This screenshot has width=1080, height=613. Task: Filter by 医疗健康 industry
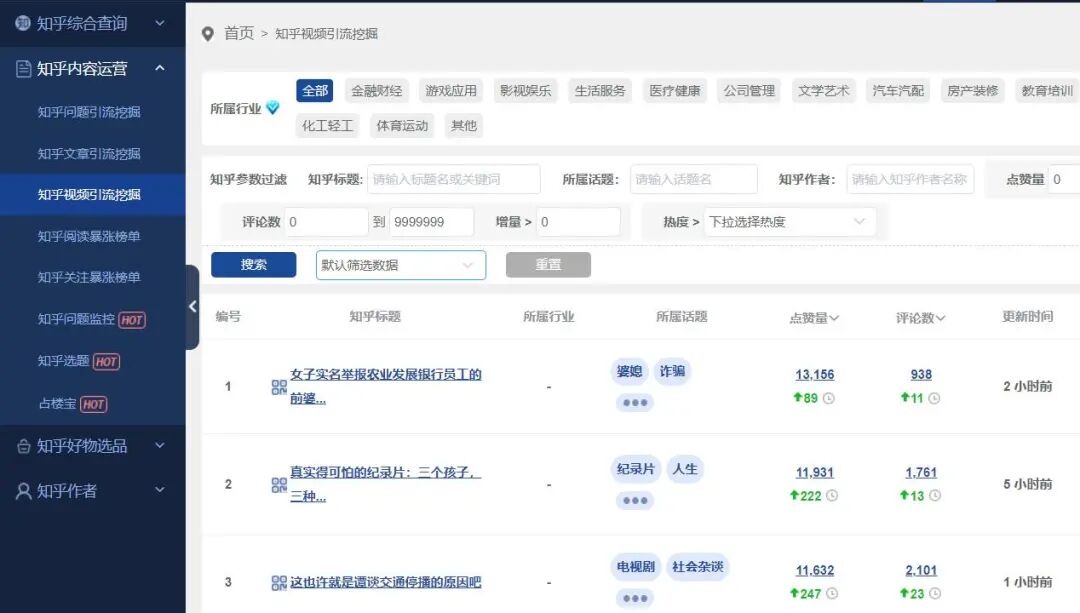point(674,91)
